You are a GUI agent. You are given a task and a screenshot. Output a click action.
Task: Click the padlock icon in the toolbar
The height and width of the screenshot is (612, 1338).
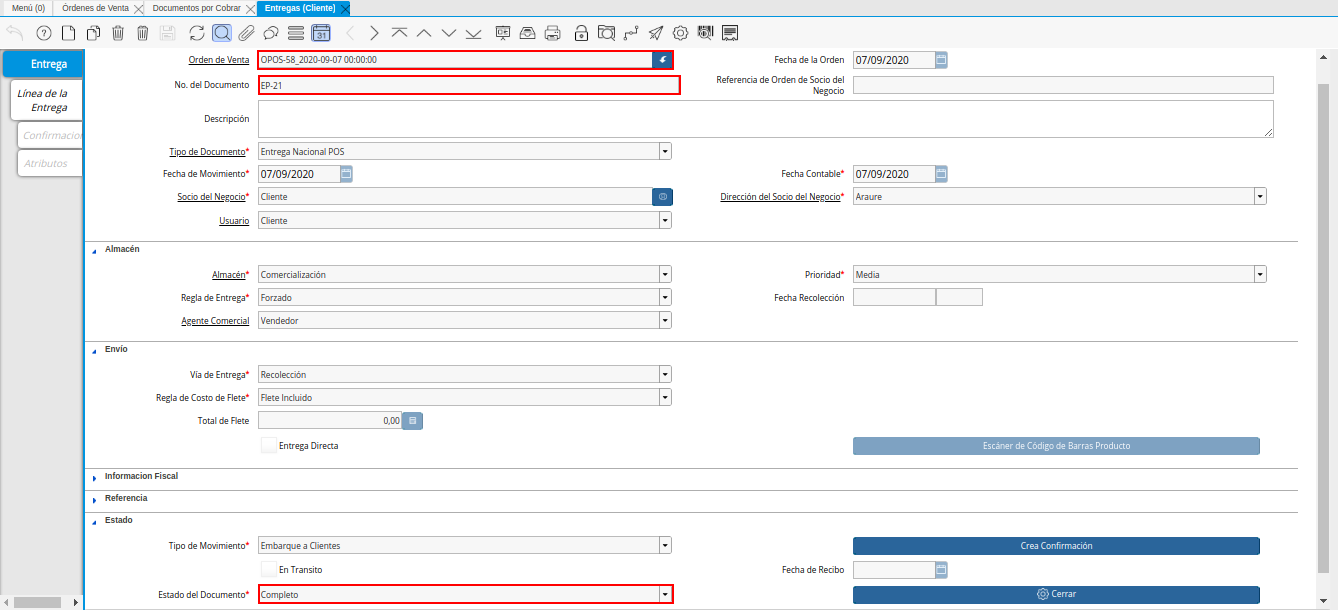click(581, 33)
